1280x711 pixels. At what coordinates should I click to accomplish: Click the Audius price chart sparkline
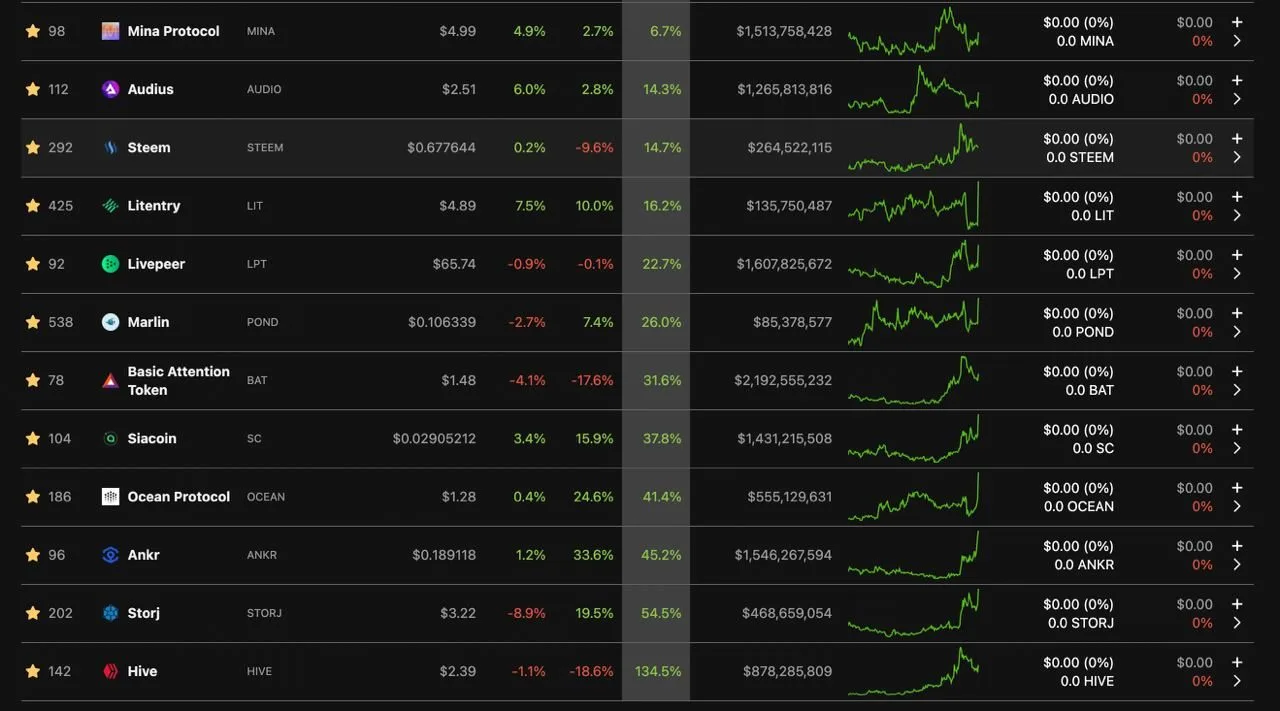coord(913,89)
